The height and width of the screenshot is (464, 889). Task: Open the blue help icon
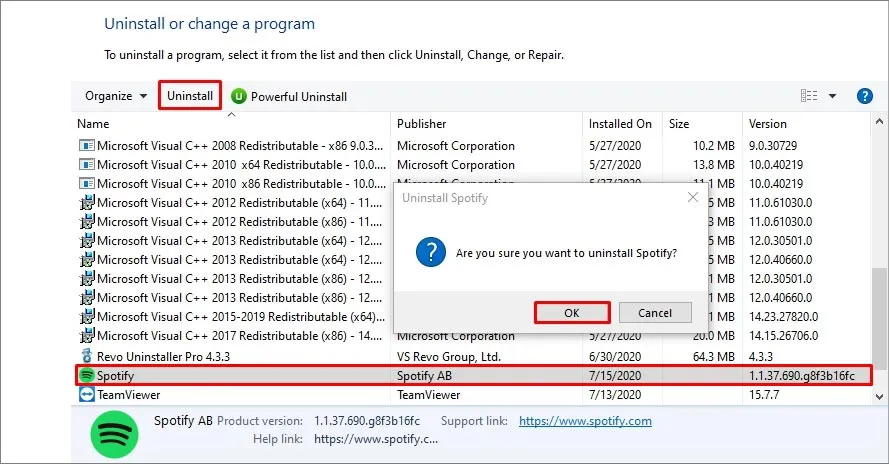[865, 96]
